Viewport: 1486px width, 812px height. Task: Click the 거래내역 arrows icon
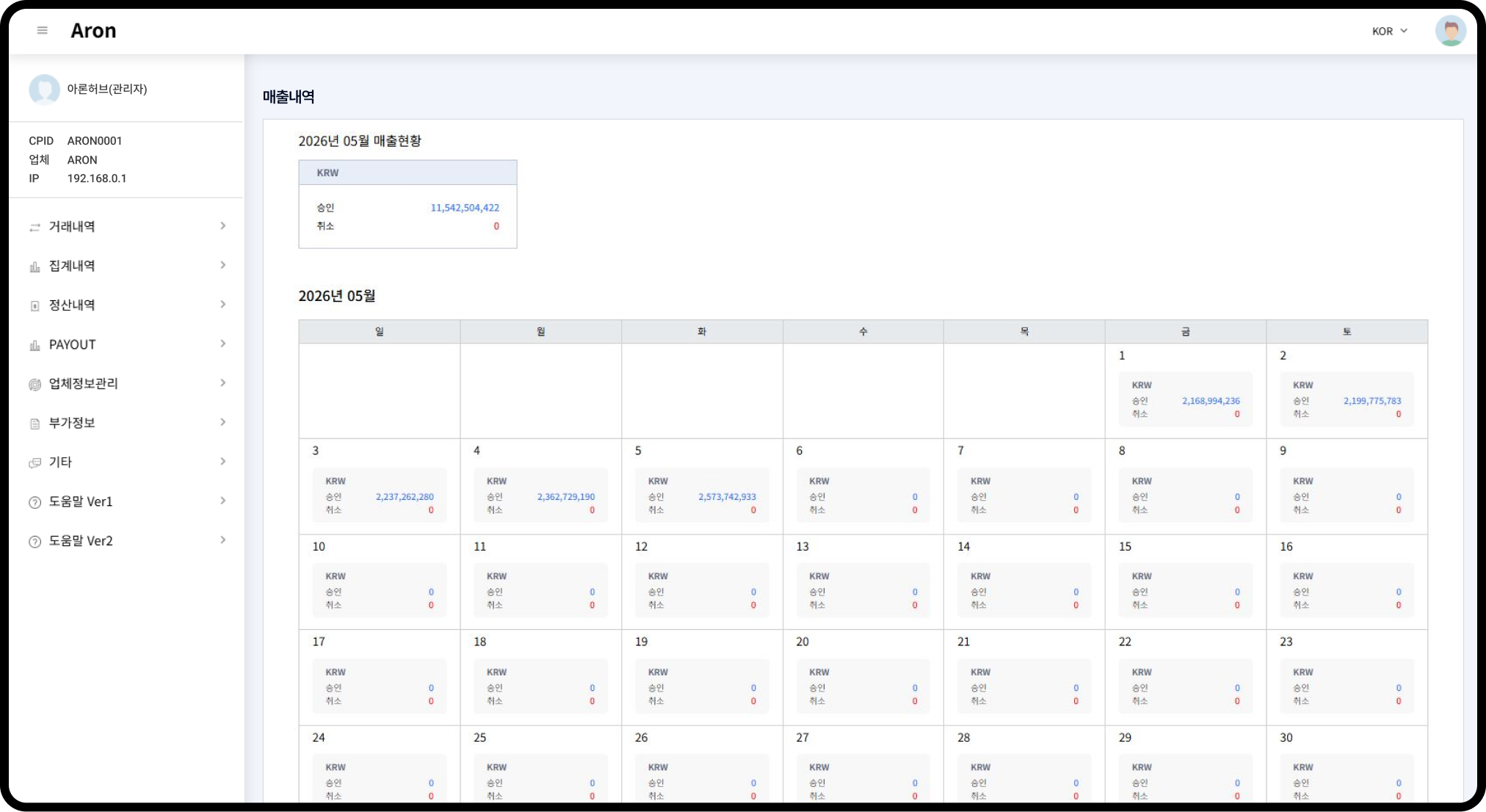35,228
